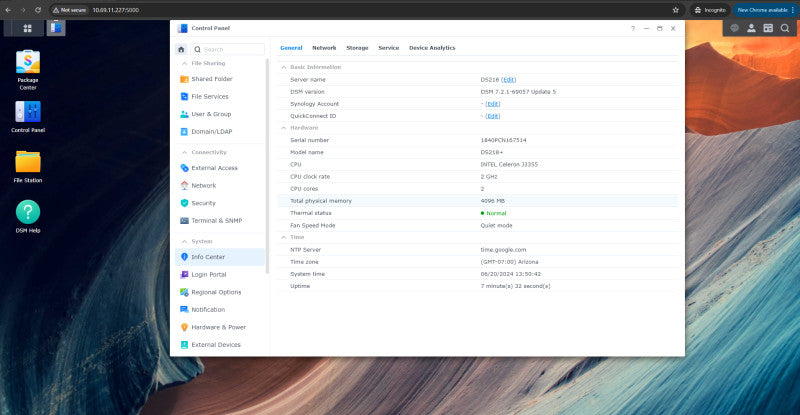
Task: Go to Control Panel home
Action: click(181, 50)
